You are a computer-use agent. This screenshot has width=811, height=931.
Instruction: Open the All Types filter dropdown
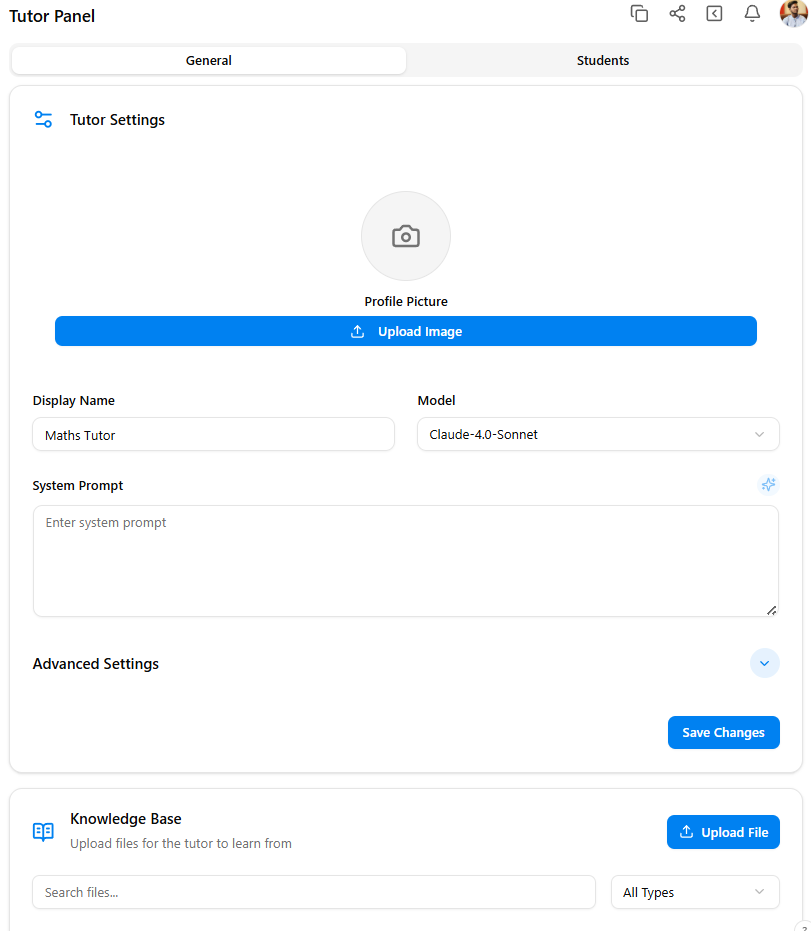click(694, 892)
